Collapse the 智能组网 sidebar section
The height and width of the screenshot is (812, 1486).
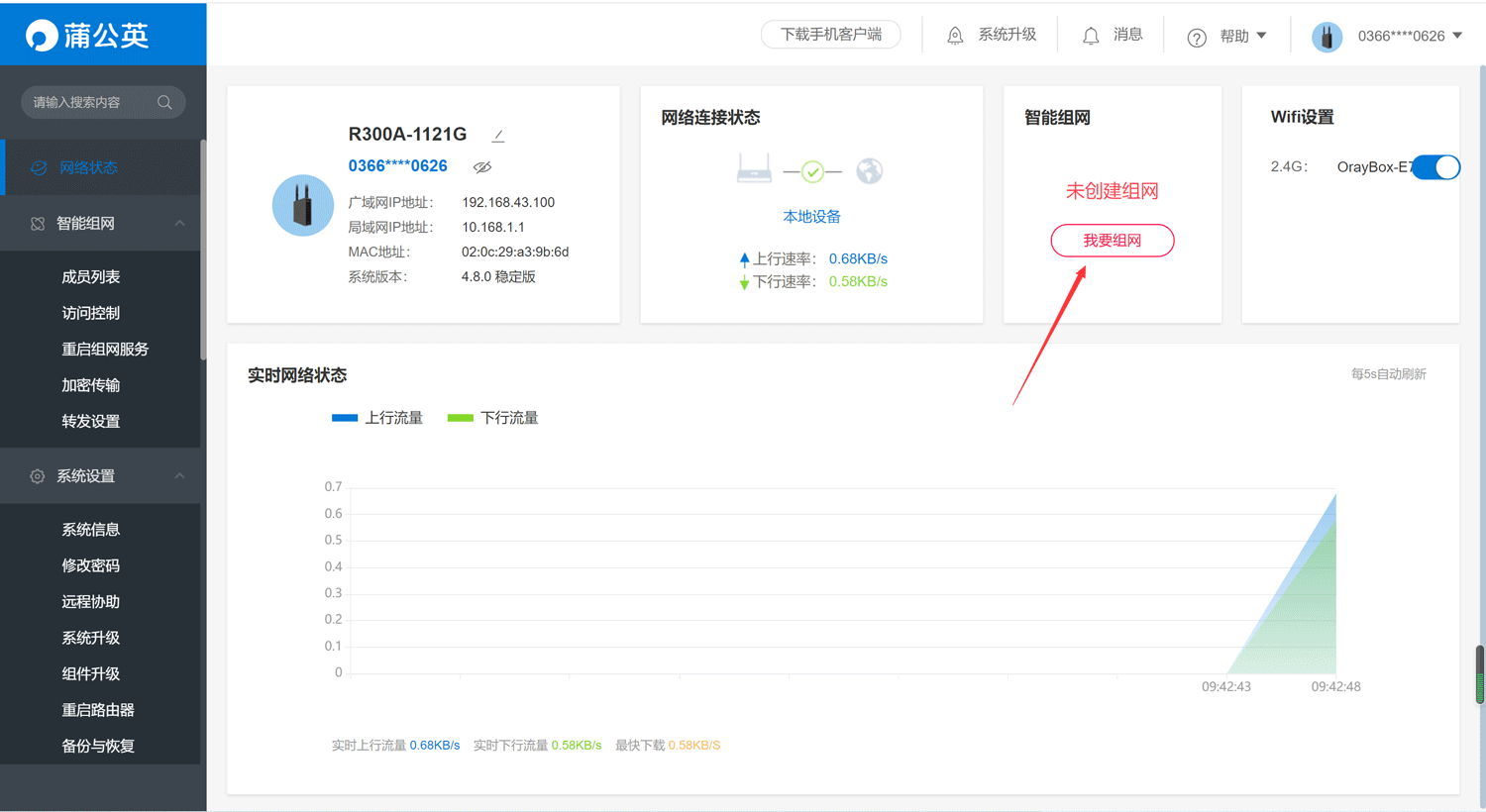point(179,224)
